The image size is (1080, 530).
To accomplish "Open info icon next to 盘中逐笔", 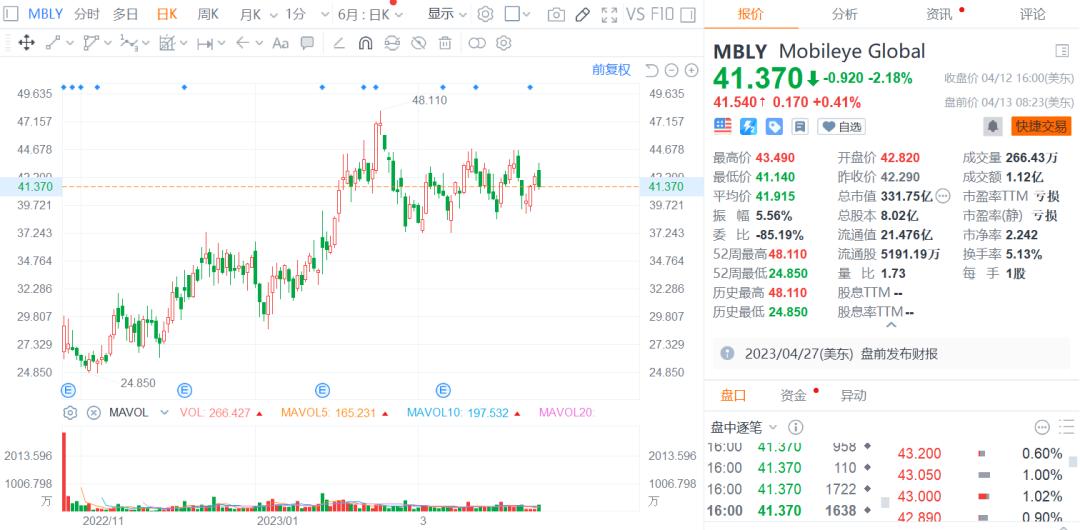I will (x=795, y=427).
